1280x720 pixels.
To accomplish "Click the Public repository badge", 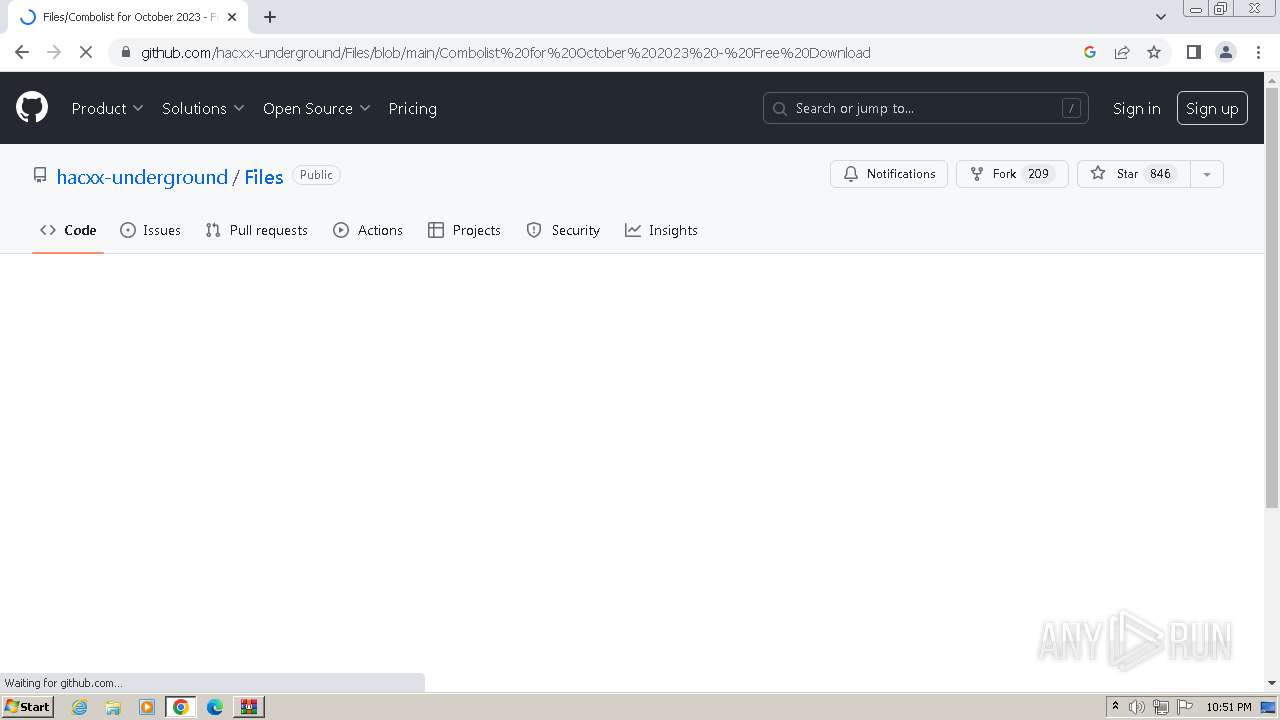I will coord(316,174).
